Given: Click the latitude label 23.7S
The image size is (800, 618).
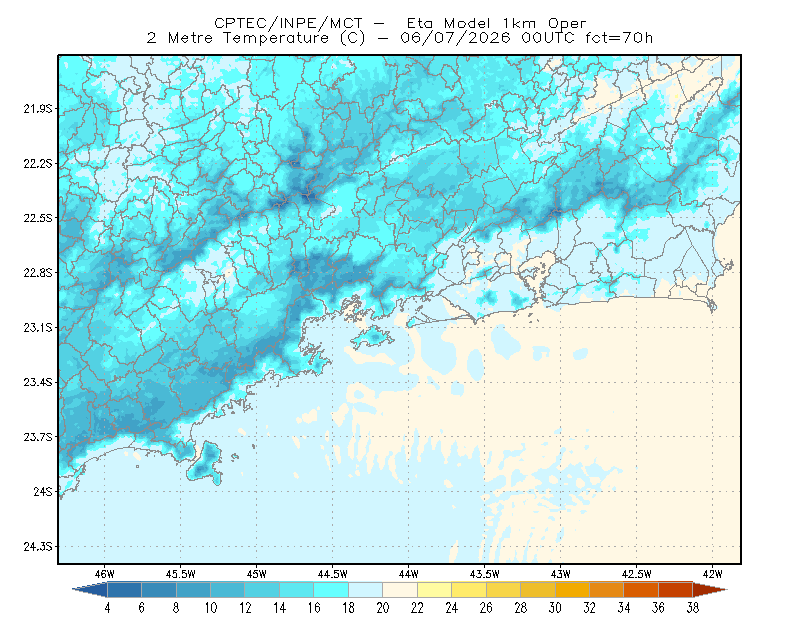Looking at the screenshot, I should coord(38,437).
